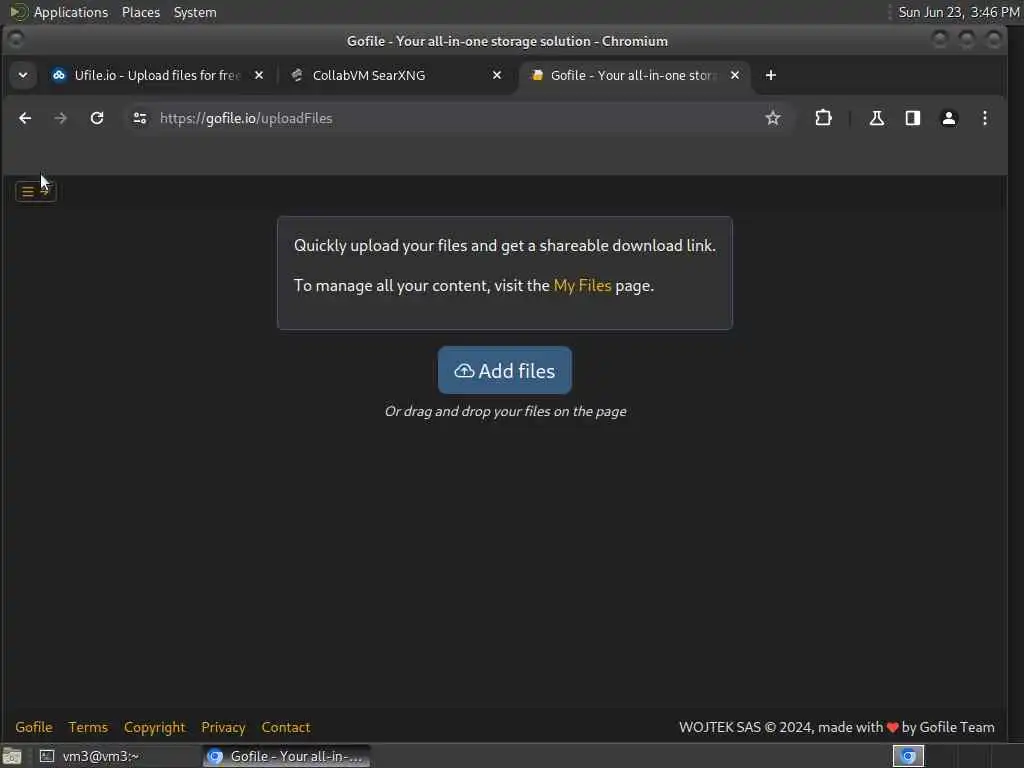Close the Ufile.io tab
Screen dimensions: 1024x768
(x=259, y=75)
